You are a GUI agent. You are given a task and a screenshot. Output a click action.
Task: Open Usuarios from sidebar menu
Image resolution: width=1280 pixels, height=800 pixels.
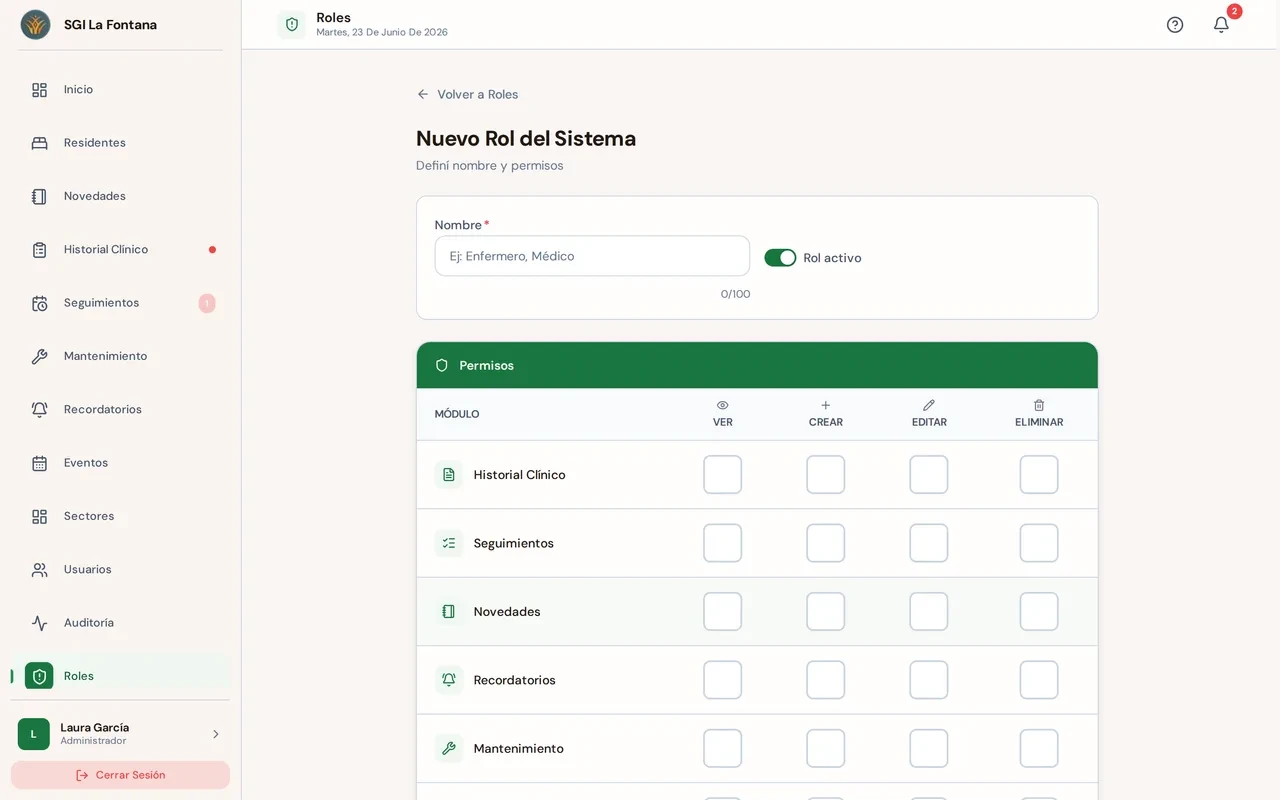pyautogui.click(x=120, y=570)
